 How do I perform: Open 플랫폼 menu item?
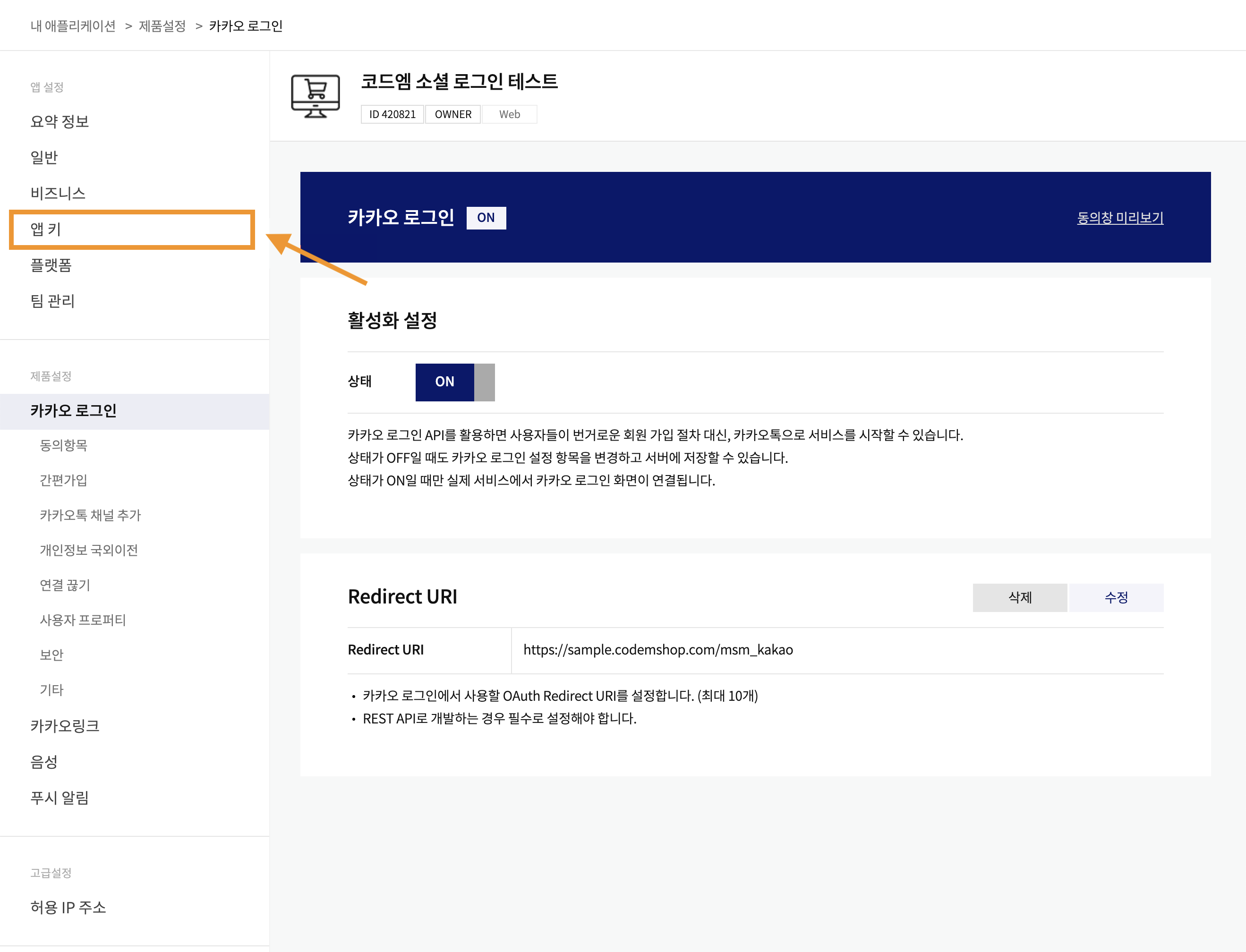pos(51,265)
